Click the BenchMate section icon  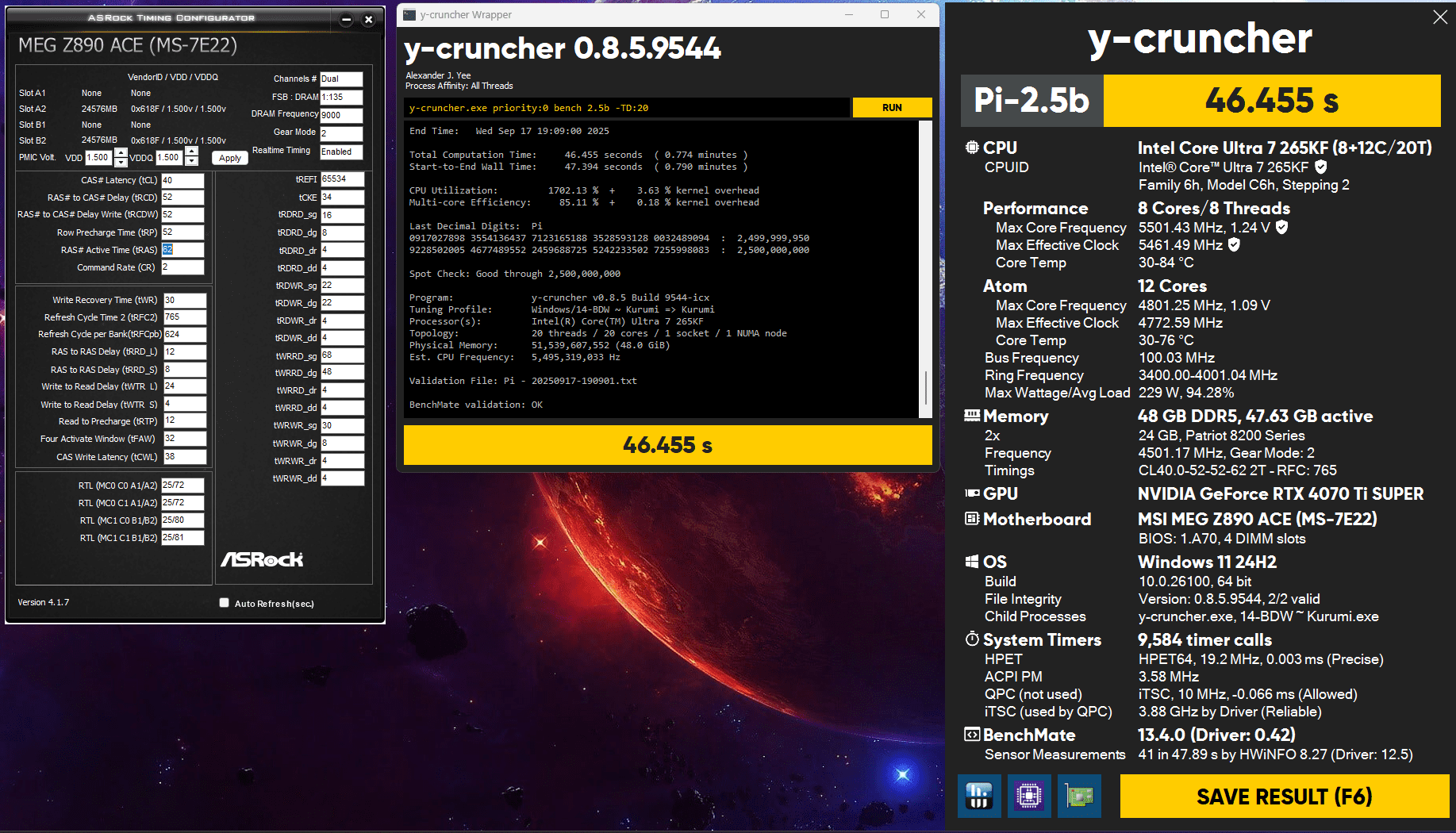(x=972, y=735)
